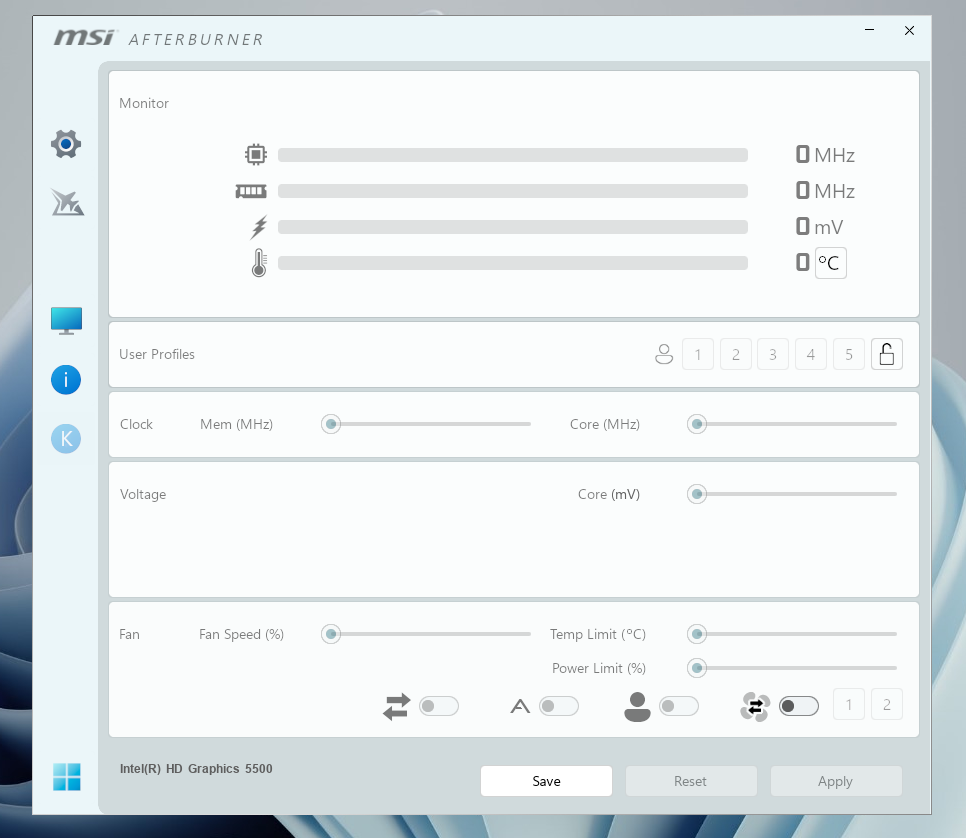
Task: Select user profile 4
Action: tap(811, 354)
